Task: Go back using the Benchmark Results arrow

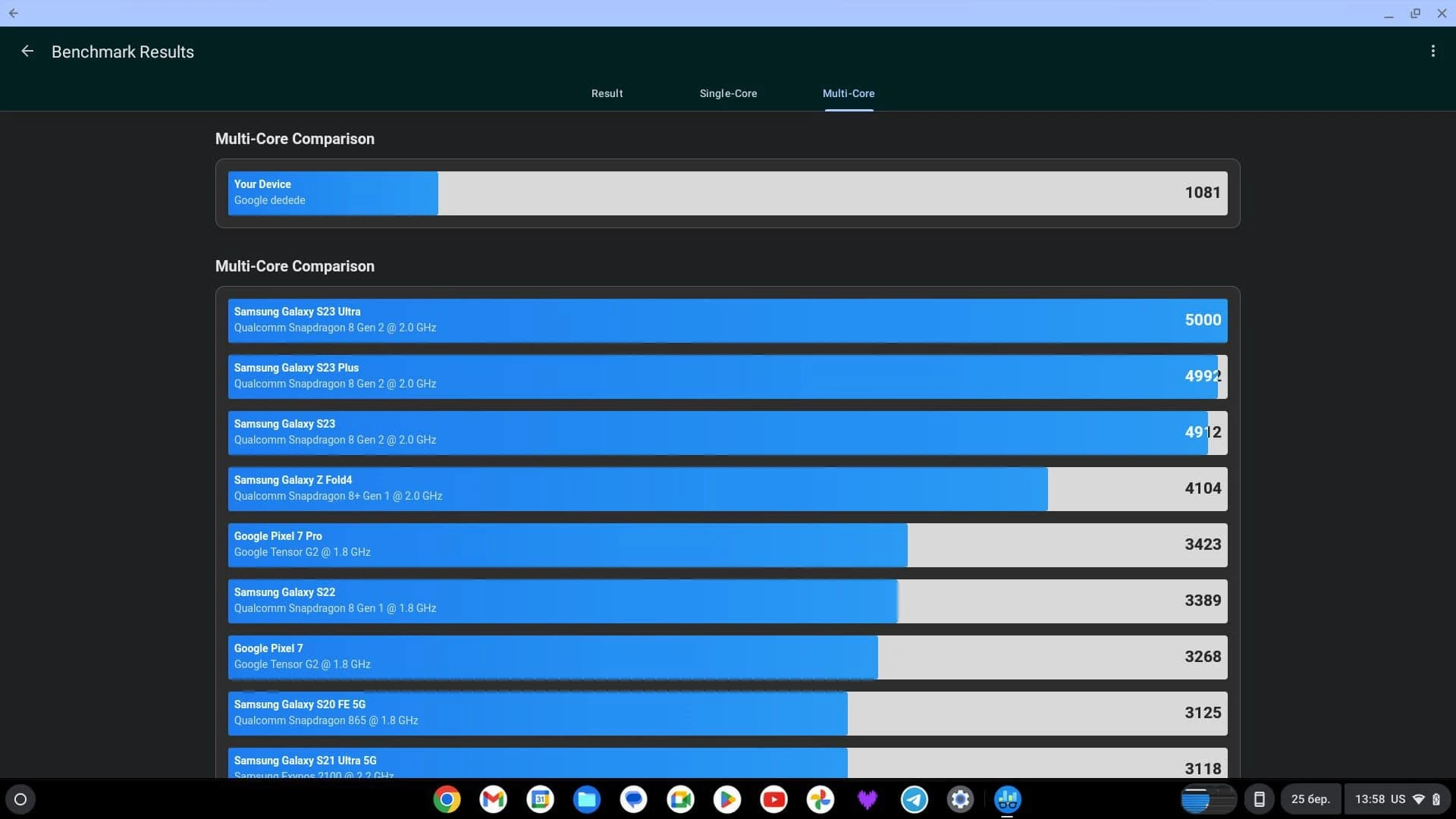Action: [27, 52]
